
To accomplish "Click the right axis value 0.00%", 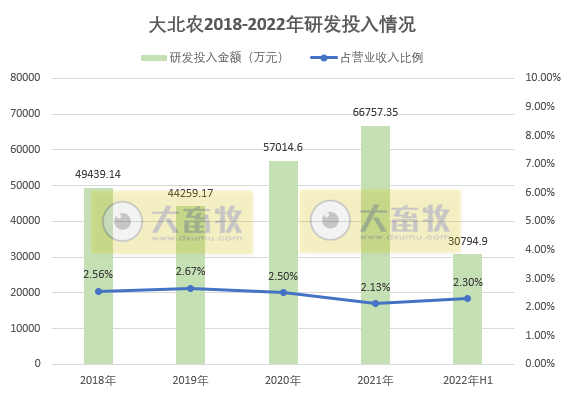I will click(x=540, y=363).
